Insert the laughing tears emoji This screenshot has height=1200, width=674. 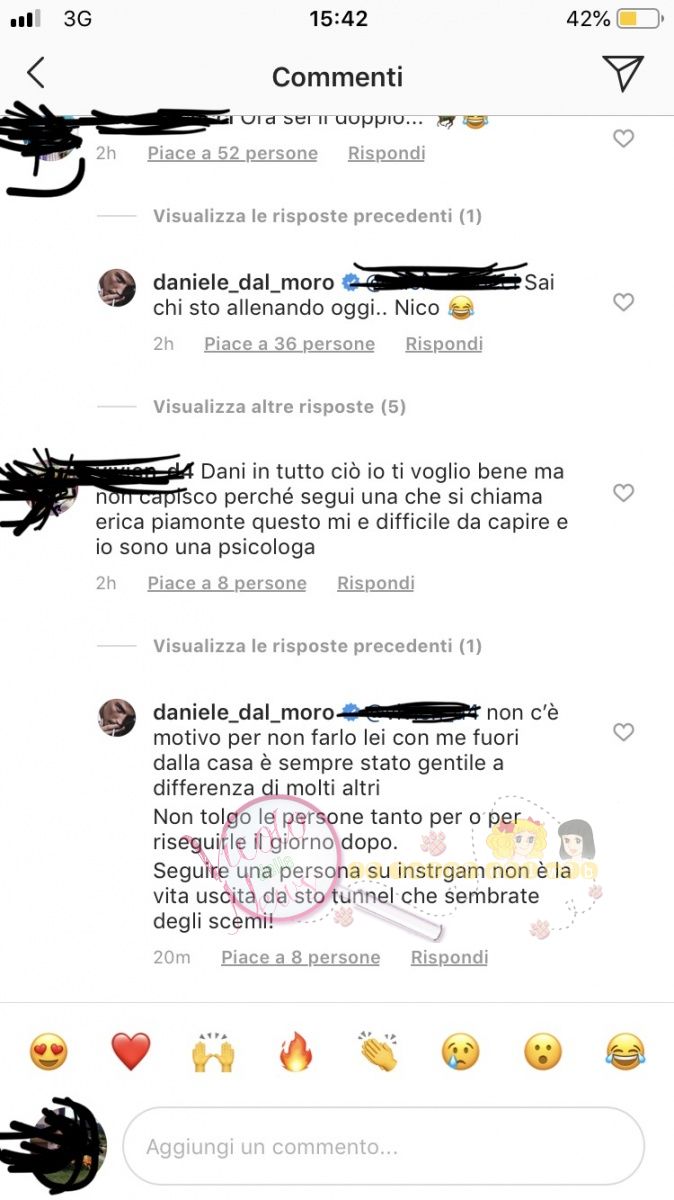point(625,1052)
